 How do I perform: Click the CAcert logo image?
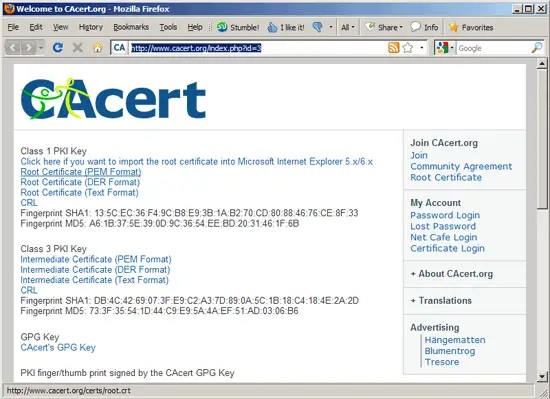113,99
